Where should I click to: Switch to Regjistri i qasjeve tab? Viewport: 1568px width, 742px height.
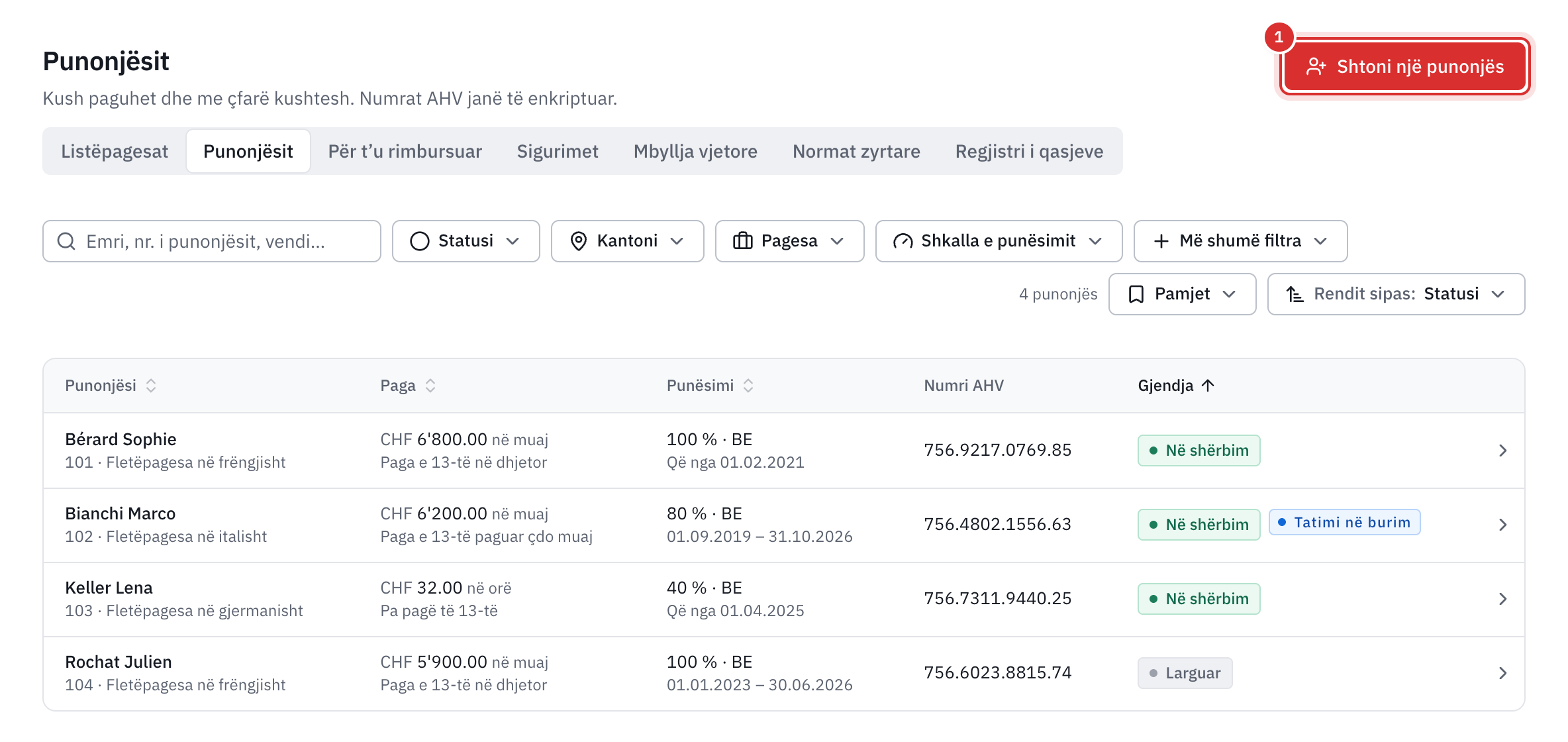tap(1029, 151)
